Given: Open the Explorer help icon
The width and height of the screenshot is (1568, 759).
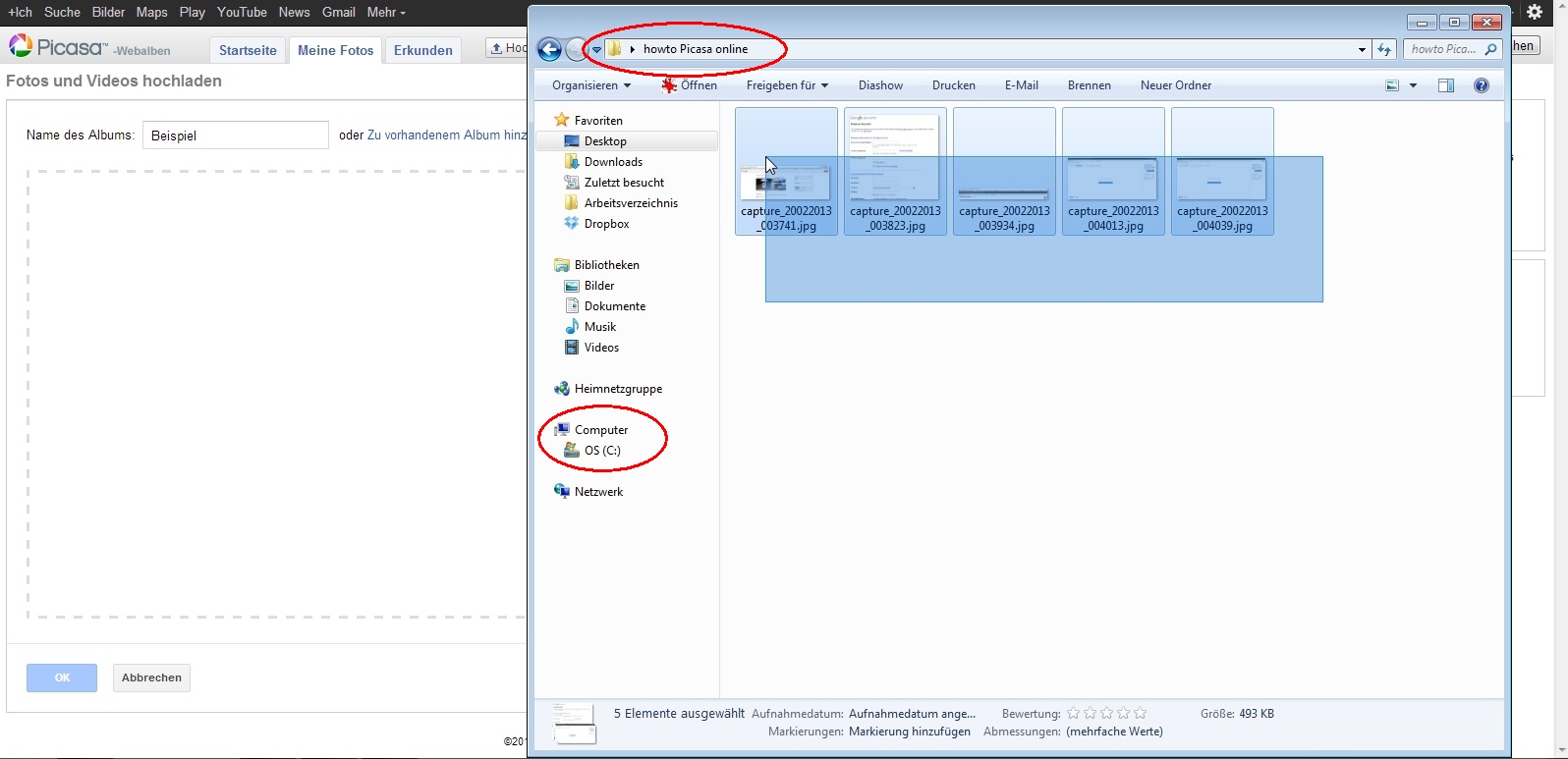Looking at the screenshot, I should (x=1482, y=85).
